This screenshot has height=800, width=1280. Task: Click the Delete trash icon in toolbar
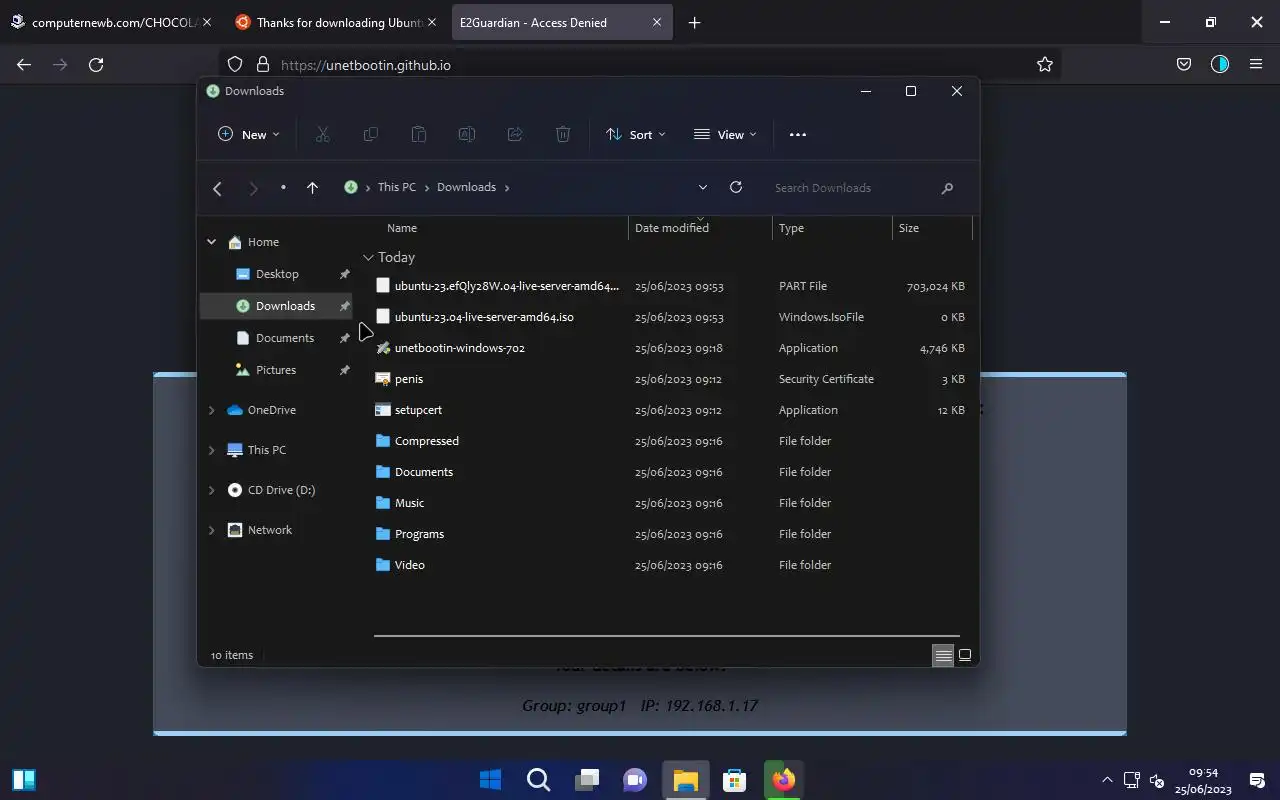click(562, 134)
